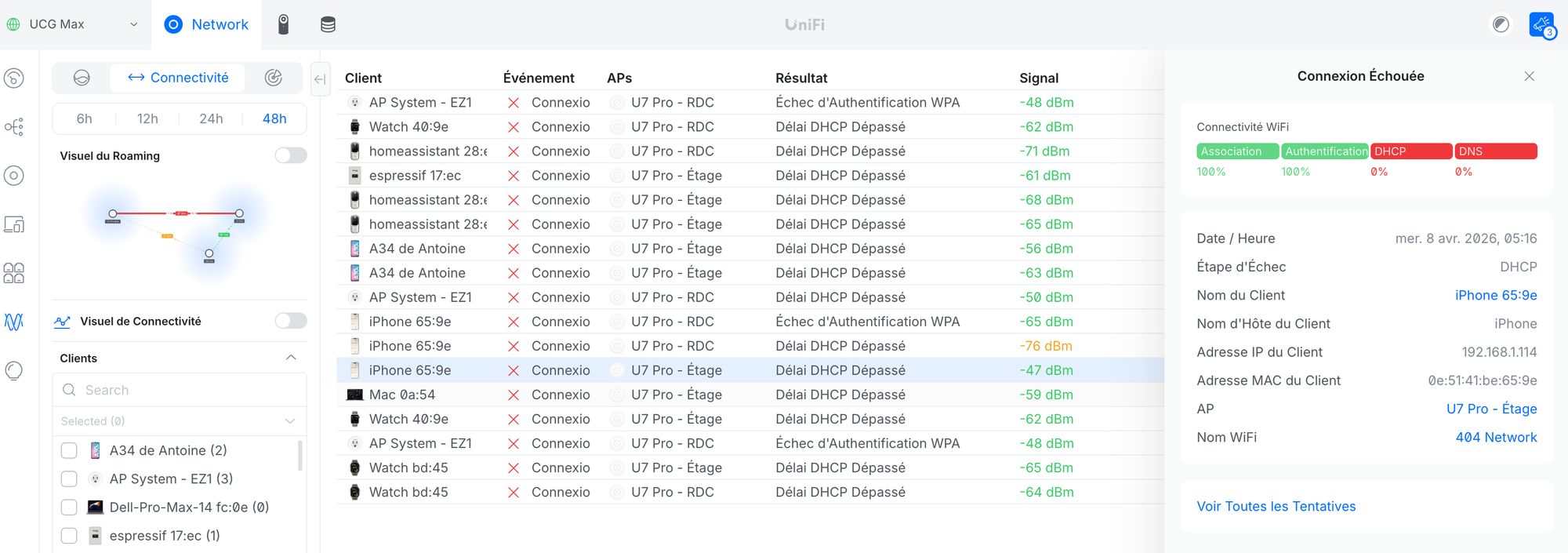Open the notifications icon with badge
Viewport: 1568px width, 553px height.
pyautogui.click(x=1541, y=24)
